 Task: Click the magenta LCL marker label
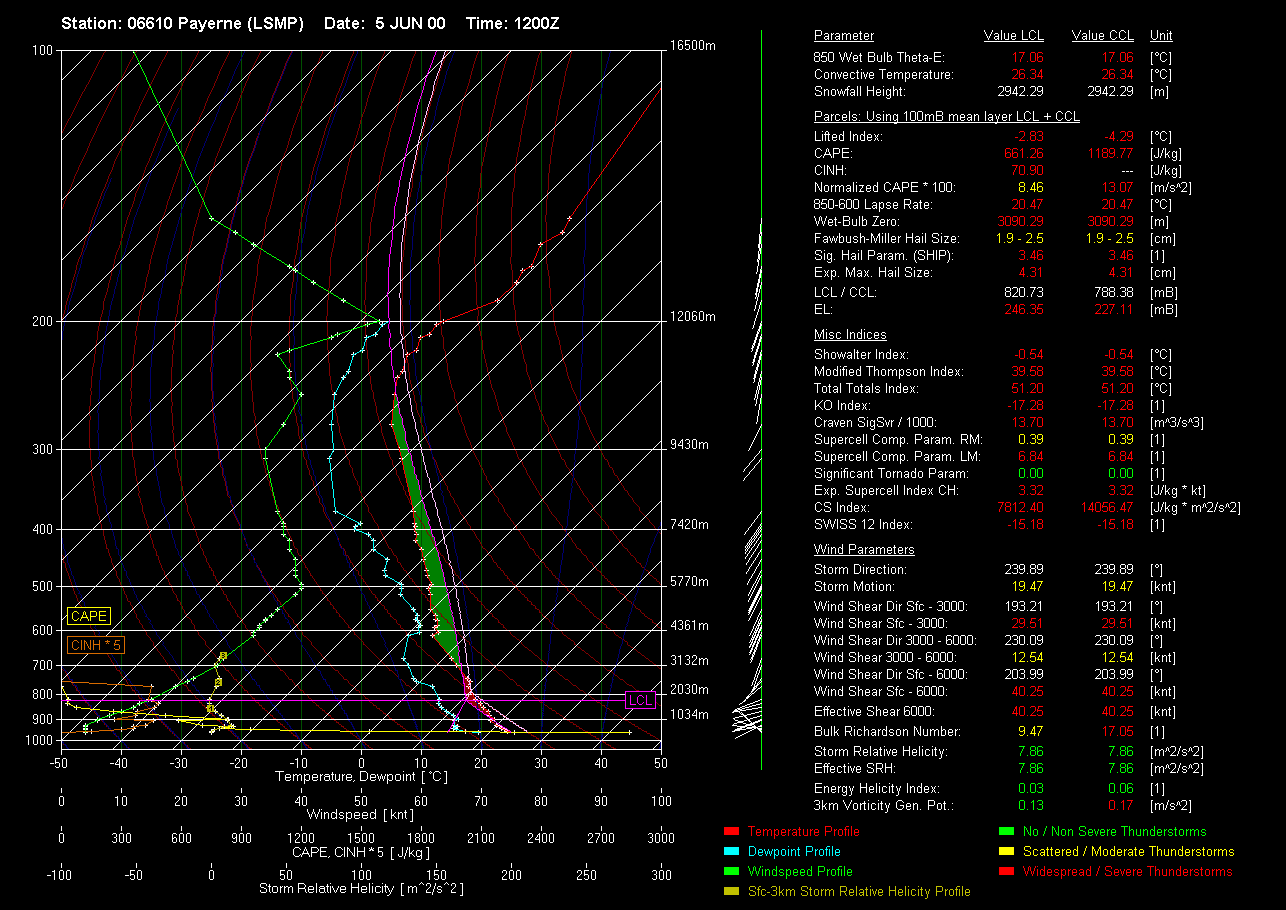click(x=640, y=700)
